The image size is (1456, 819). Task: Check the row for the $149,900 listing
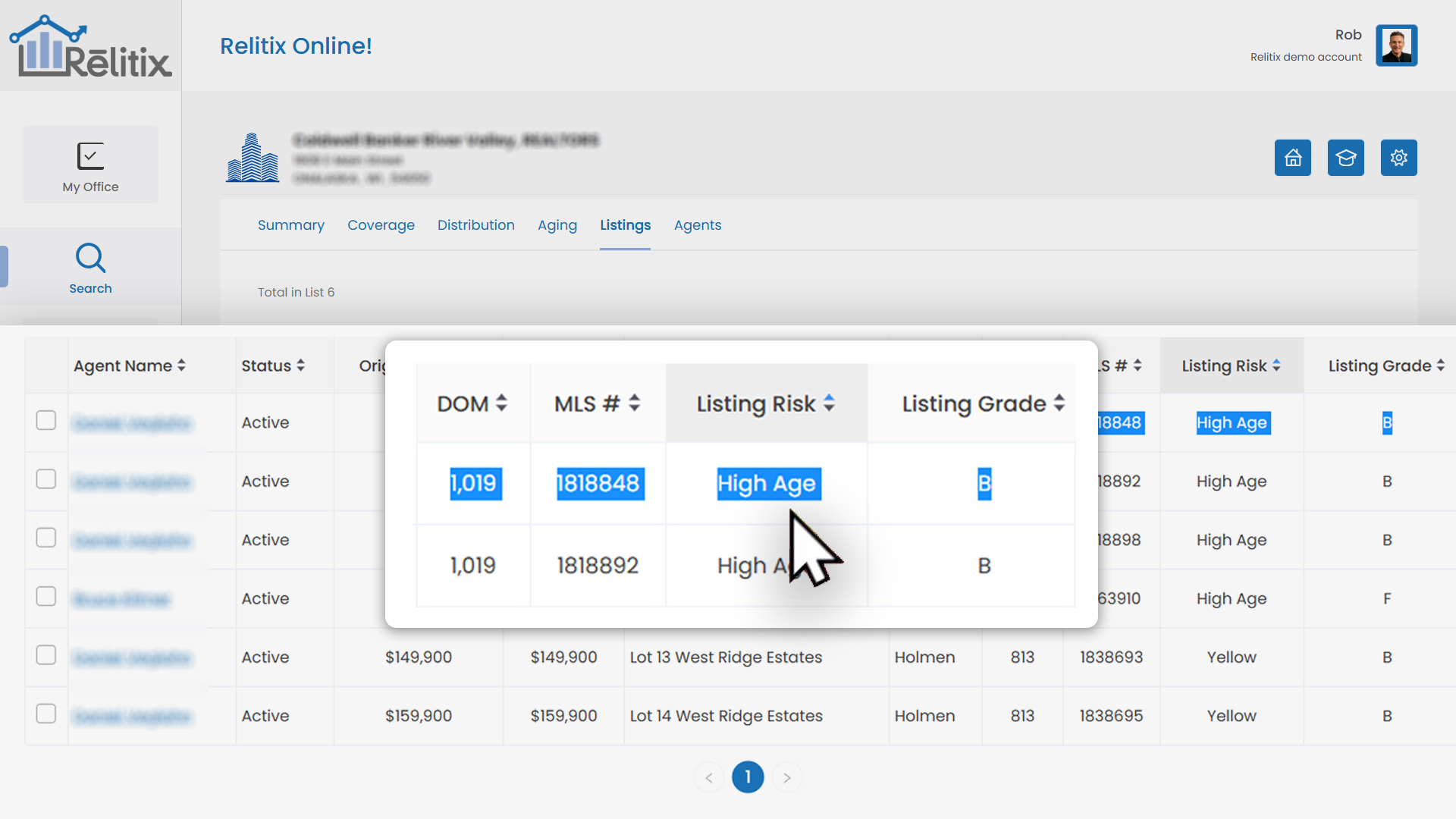pos(46,654)
